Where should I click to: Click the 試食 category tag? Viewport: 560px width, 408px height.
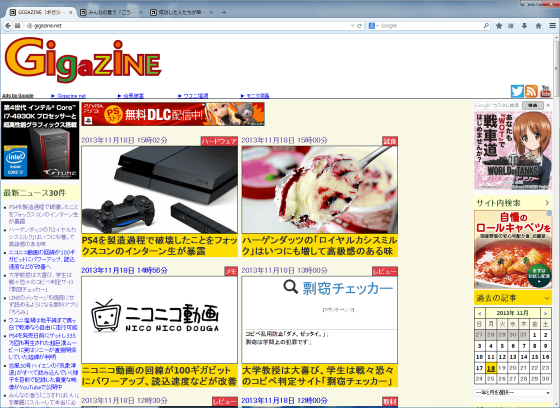click(x=390, y=141)
